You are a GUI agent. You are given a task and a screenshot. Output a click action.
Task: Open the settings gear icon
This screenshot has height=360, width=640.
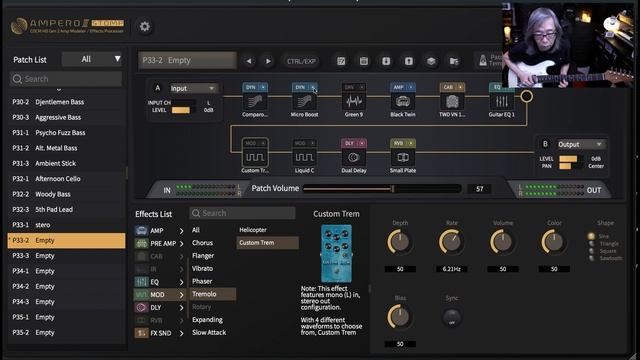[x=144, y=27]
